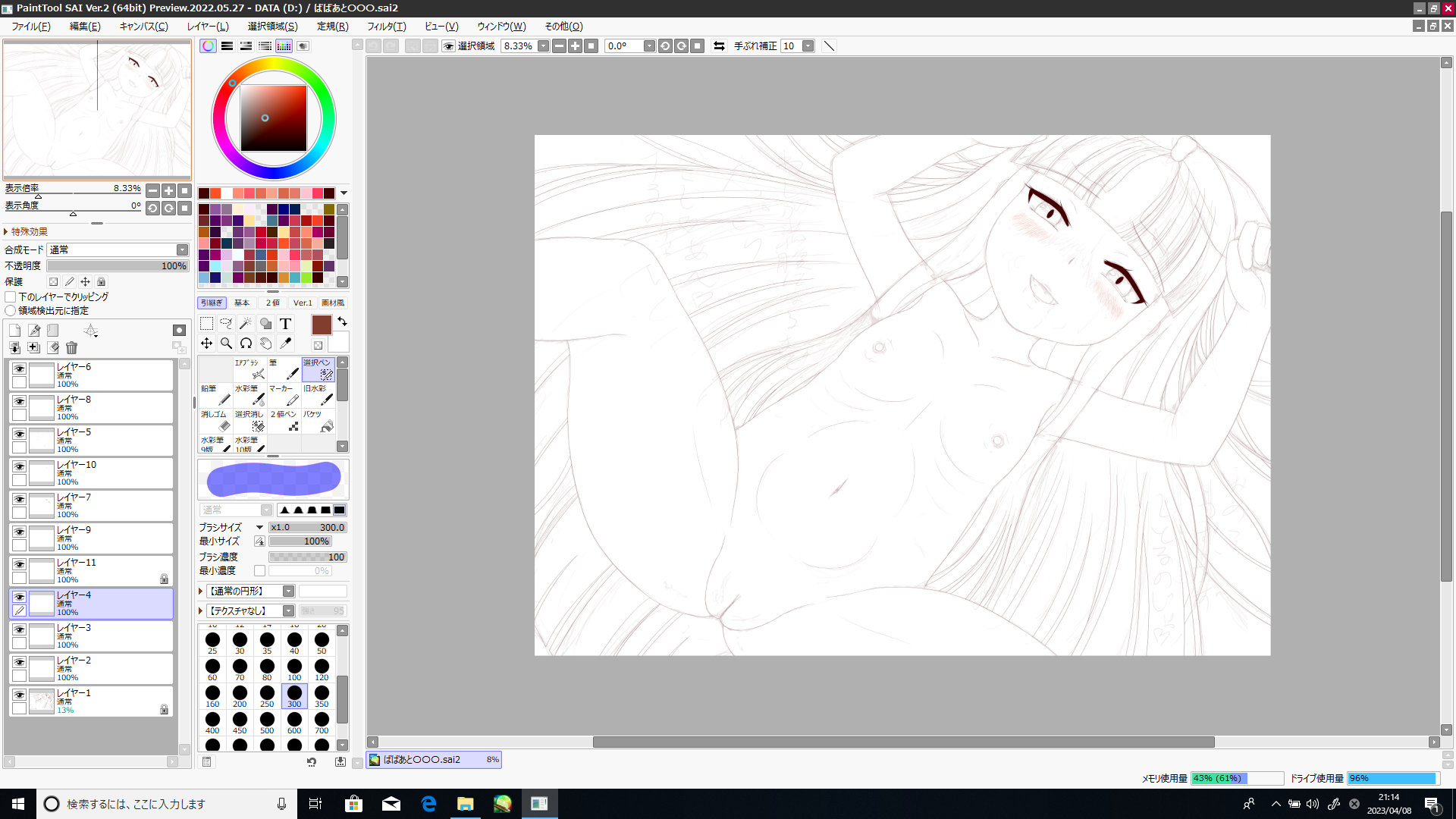Adjust the 不透明度 opacity slider

pyautogui.click(x=118, y=266)
